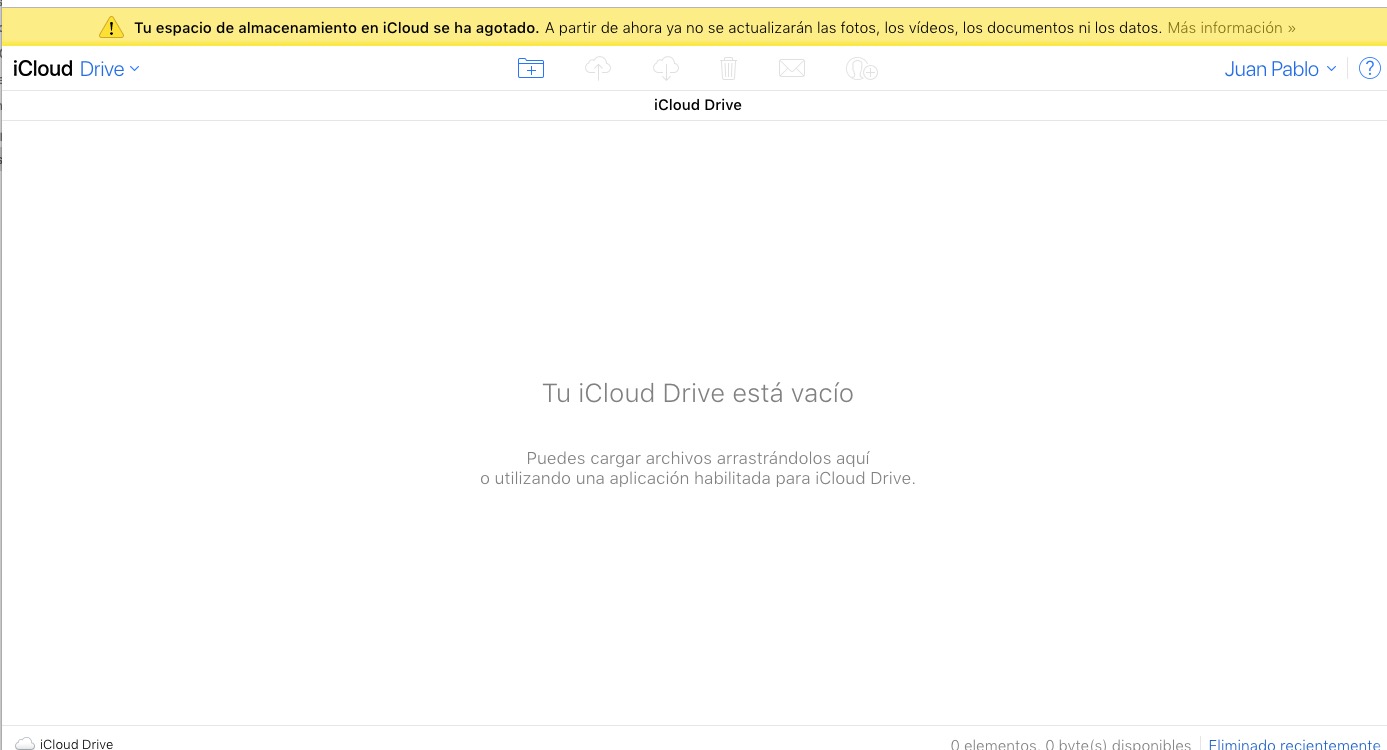Image resolution: width=1387 pixels, height=750 pixels.
Task: Click the cloud icon in the status bar
Action: coord(25,744)
